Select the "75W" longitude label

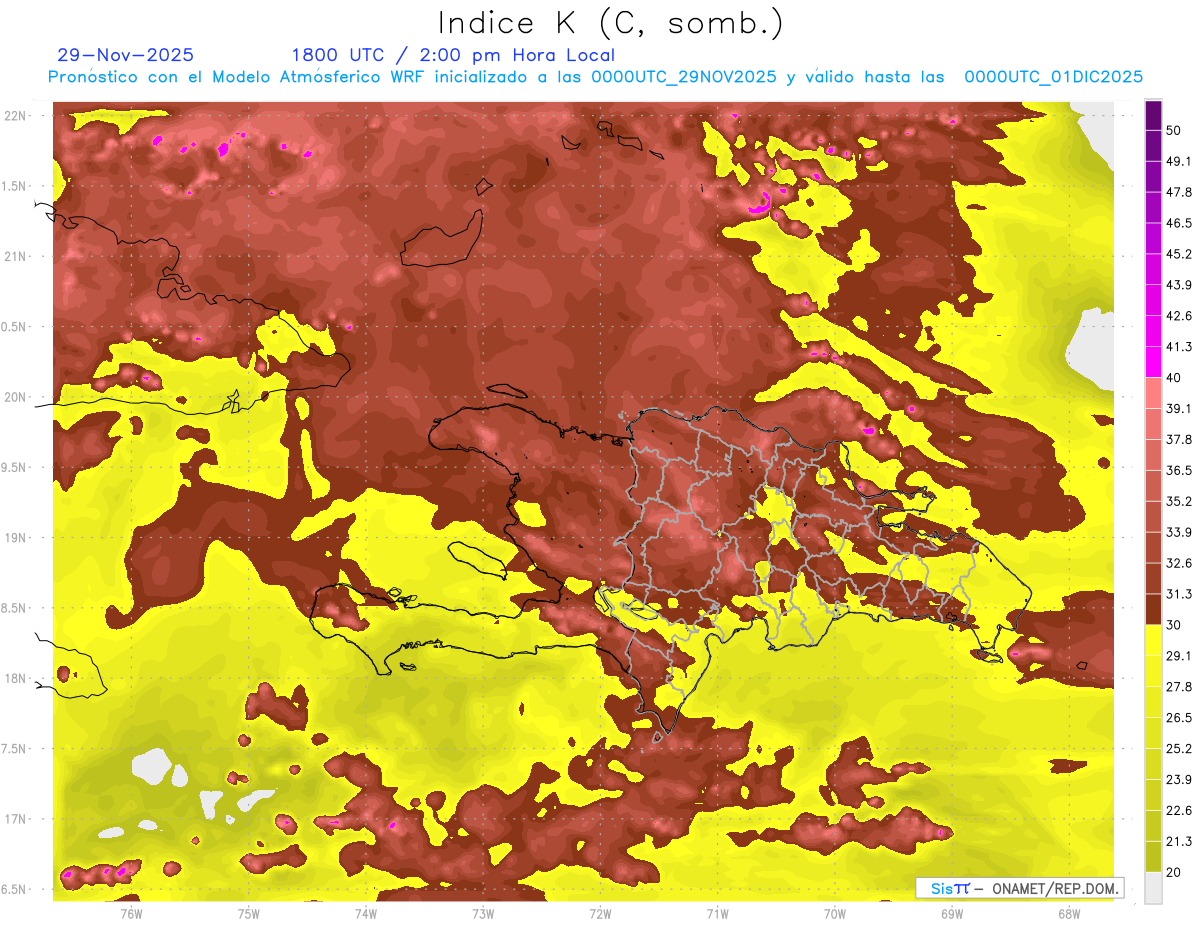pos(249,913)
